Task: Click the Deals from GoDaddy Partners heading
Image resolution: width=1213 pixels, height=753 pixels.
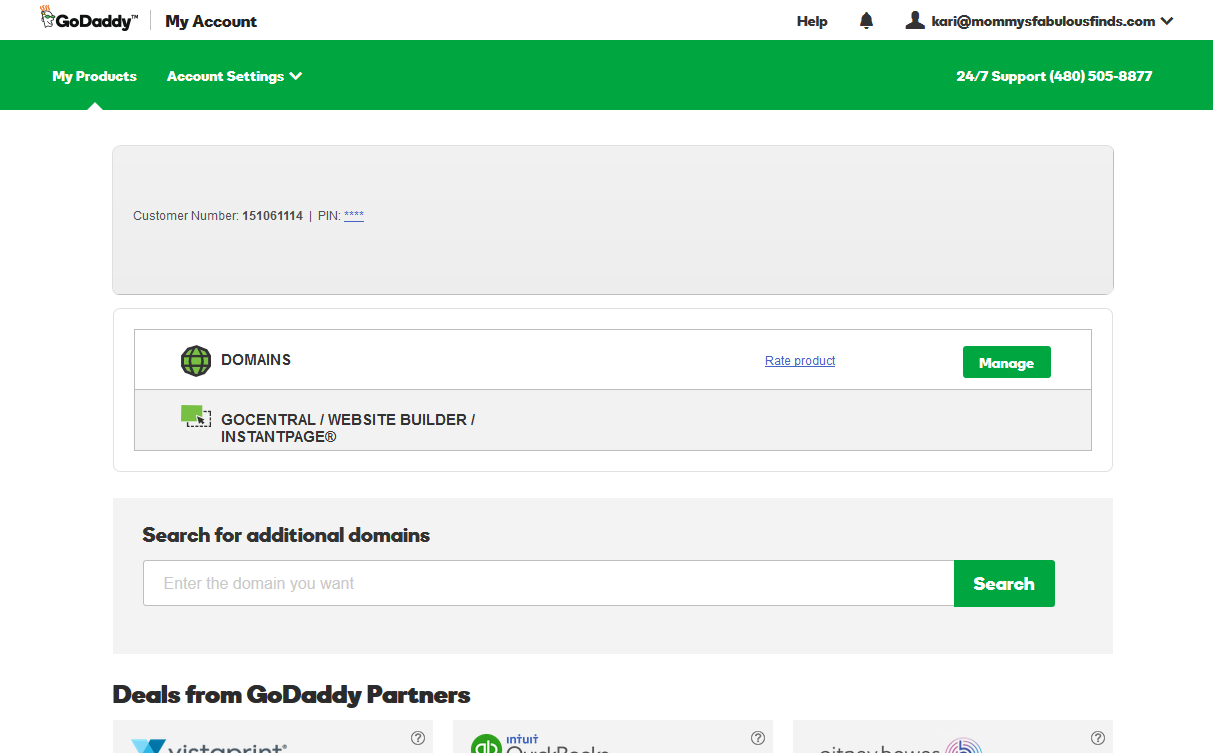Action: pos(291,694)
